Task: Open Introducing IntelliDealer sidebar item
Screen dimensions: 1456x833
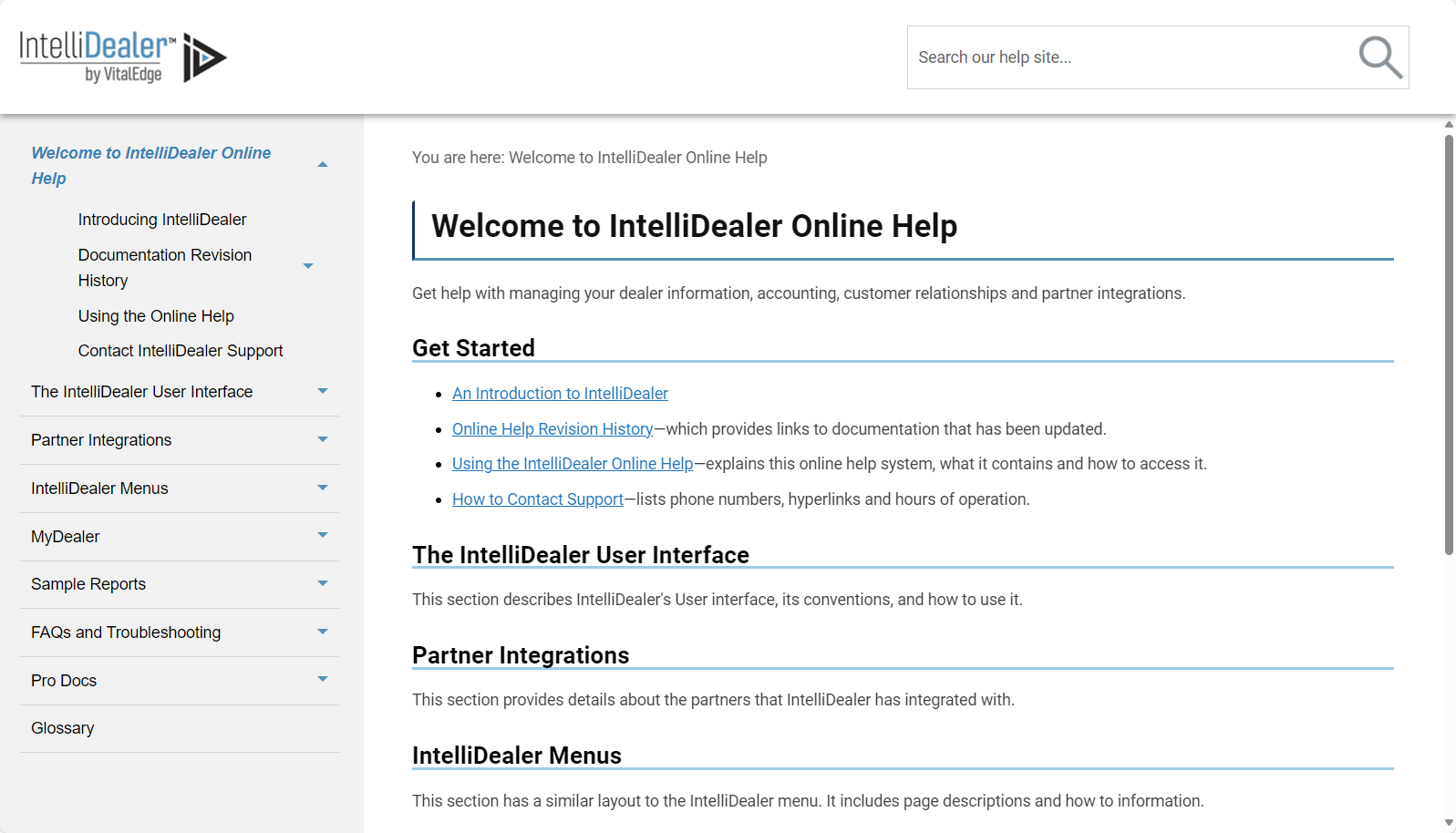Action: coord(162,220)
